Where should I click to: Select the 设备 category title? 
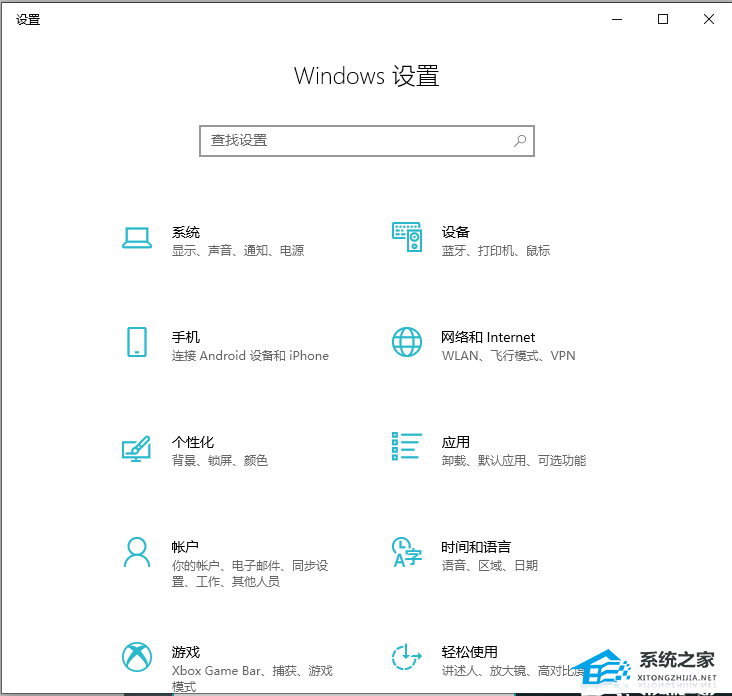(x=456, y=232)
